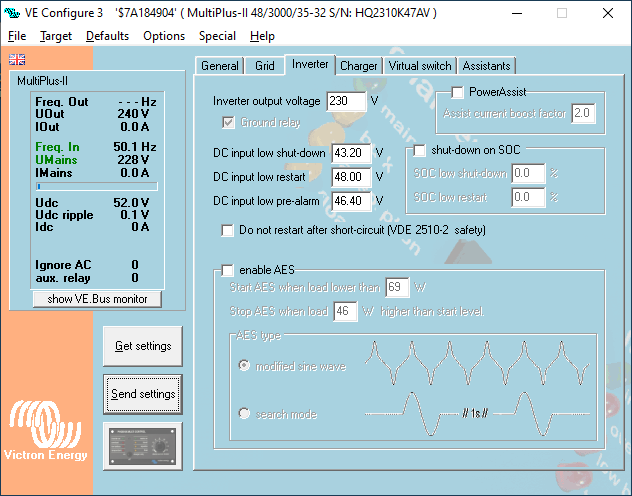Switch to the Charger tab
The image size is (632, 496).
pyautogui.click(x=358, y=66)
